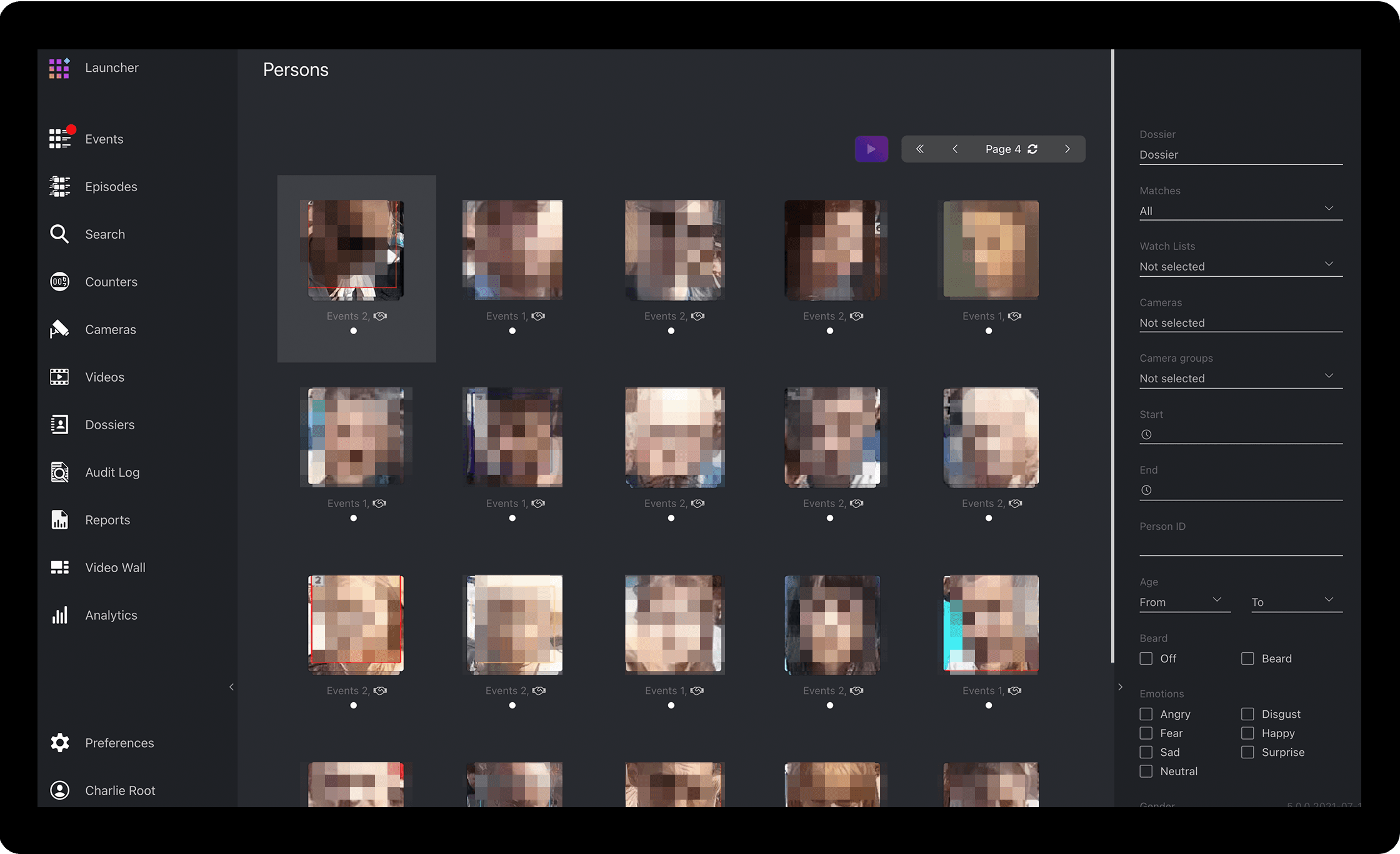The height and width of the screenshot is (854, 1400).
Task: Select Episodes in the sidebar menu
Action: click(x=111, y=186)
